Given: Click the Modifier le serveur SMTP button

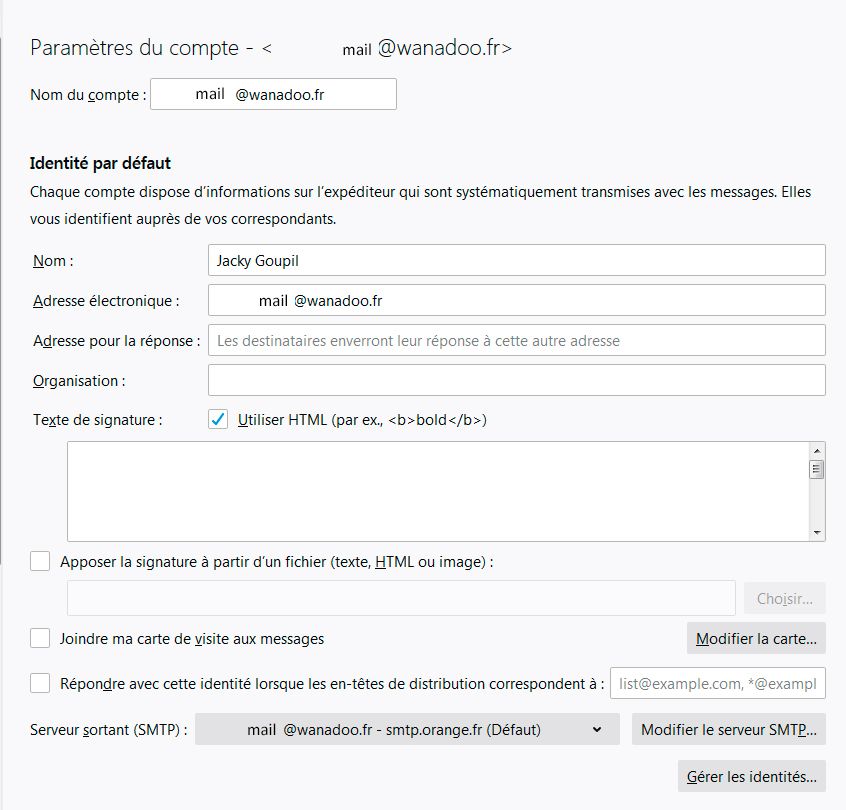Looking at the screenshot, I should (x=729, y=730).
